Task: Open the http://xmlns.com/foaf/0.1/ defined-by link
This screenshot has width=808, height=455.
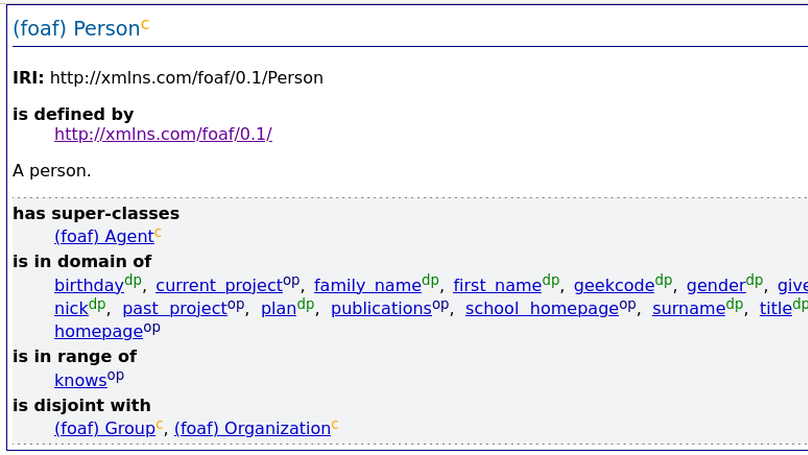Action: click(x=163, y=134)
